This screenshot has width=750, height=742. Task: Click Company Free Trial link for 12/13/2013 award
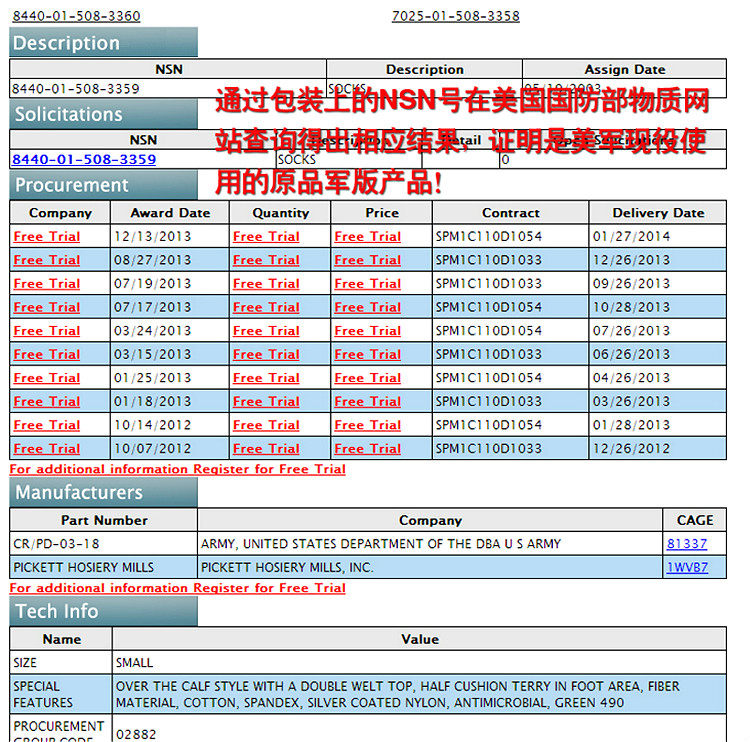coord(47,236)
